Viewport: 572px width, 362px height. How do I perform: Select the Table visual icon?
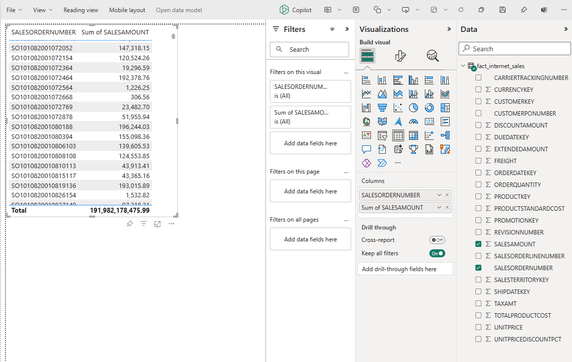[398, 135]
